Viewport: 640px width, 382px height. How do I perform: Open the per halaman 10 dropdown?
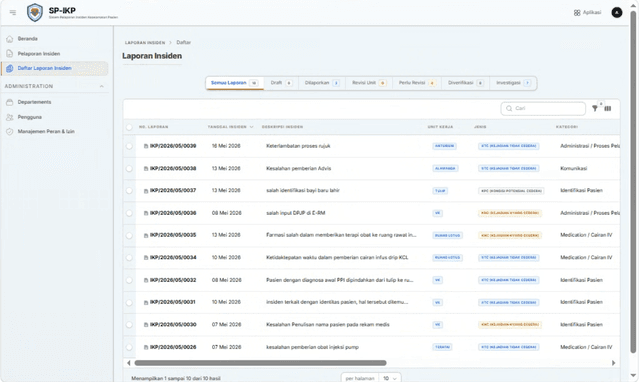390,378
